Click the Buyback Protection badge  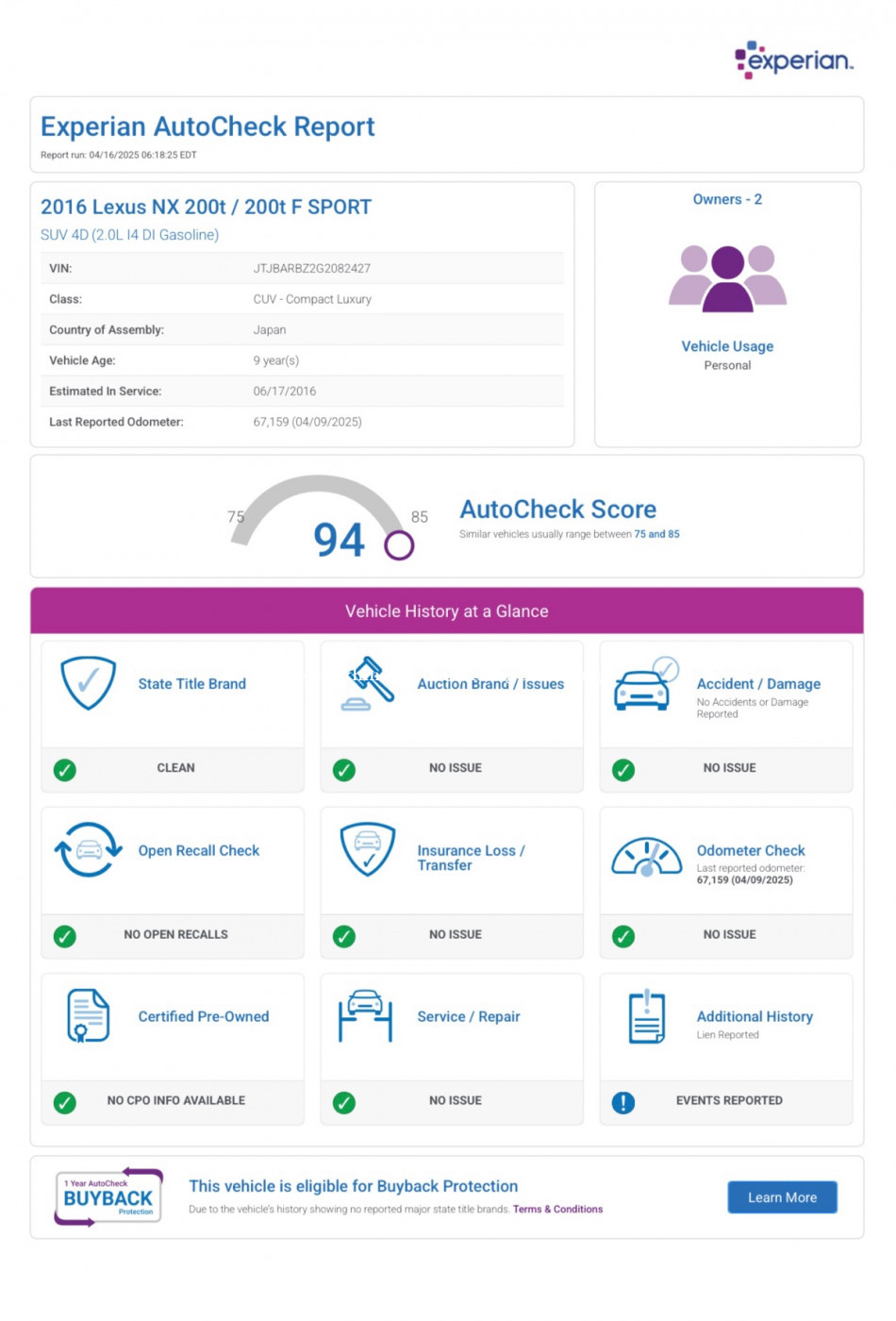[108, 1196]
